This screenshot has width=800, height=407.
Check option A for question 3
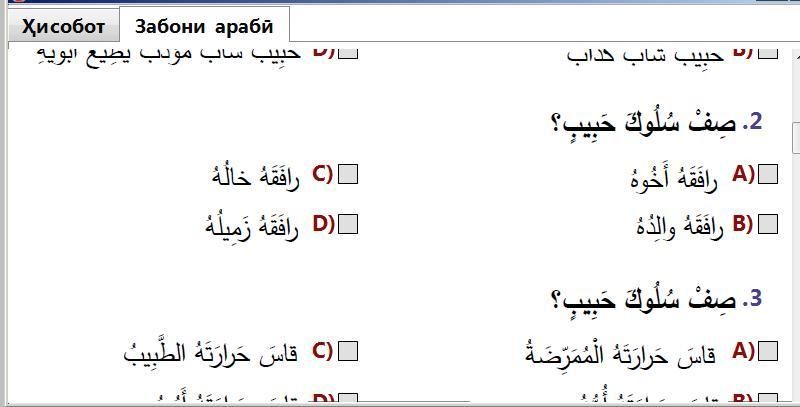click(x=768, y=351)
